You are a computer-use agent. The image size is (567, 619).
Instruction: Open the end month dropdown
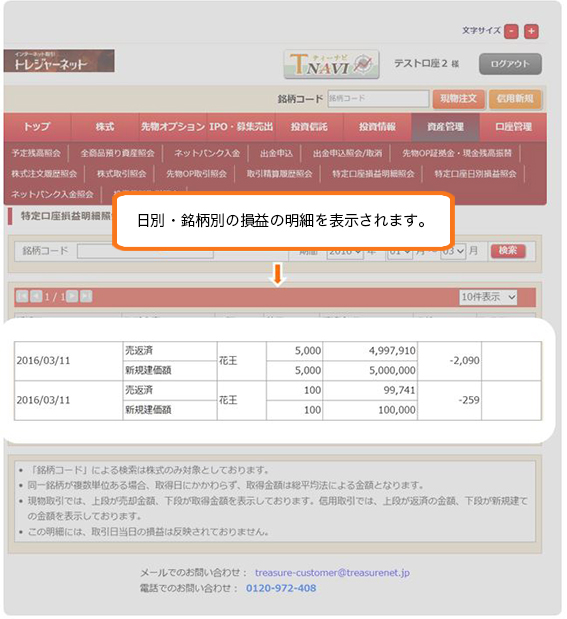[x=453, y=251]
